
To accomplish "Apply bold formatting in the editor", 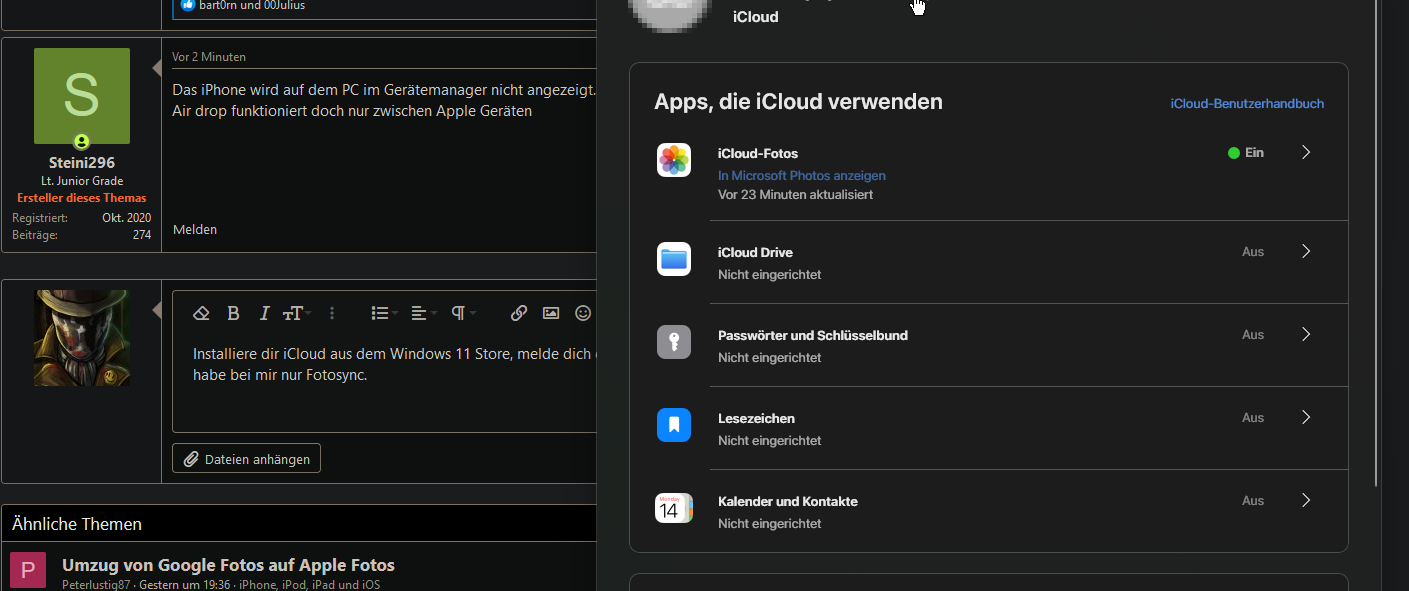I will pos(233,312).
